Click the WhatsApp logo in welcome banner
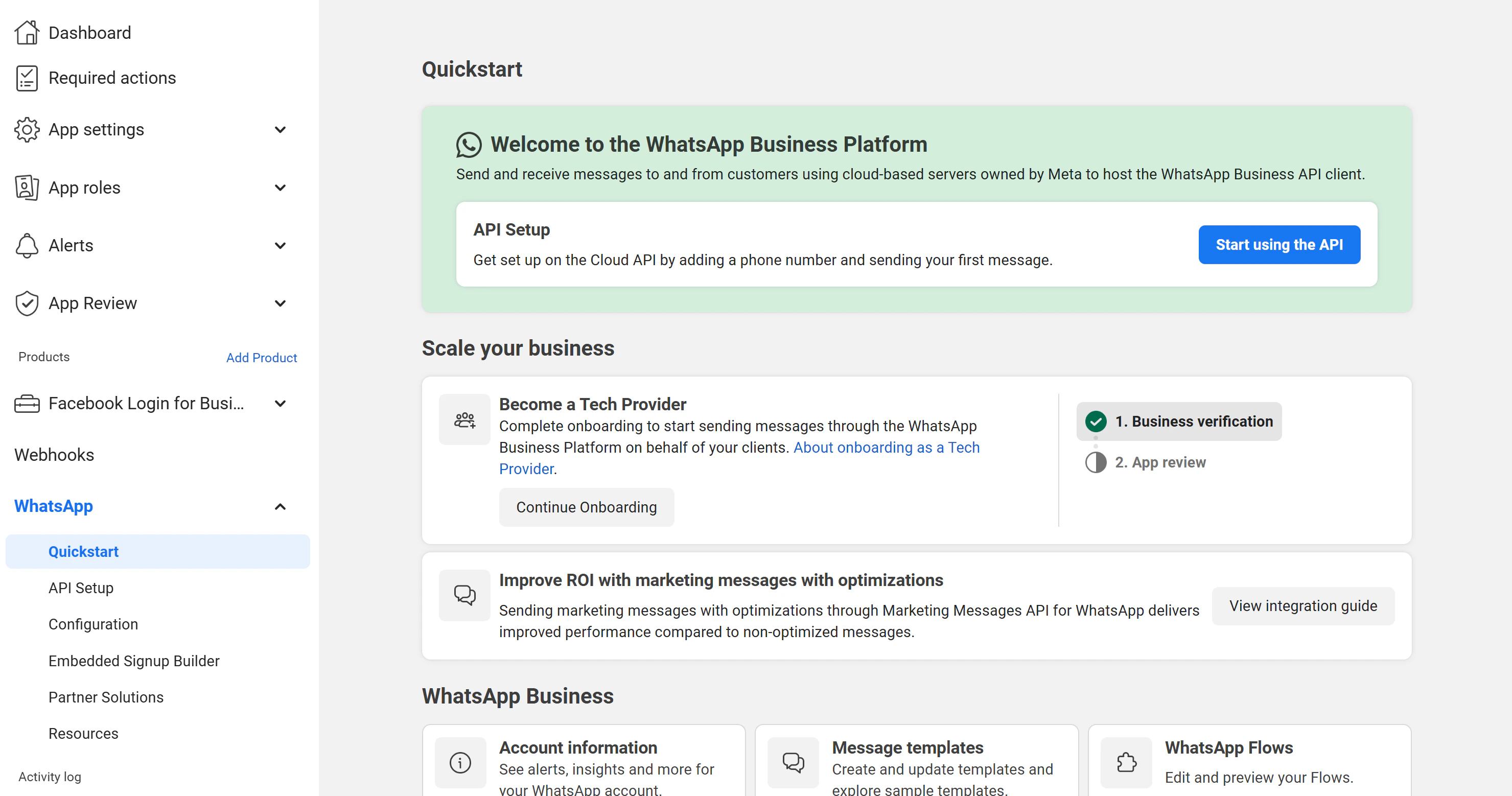This screenshot has height=796, width=1512. click(469, 145)
